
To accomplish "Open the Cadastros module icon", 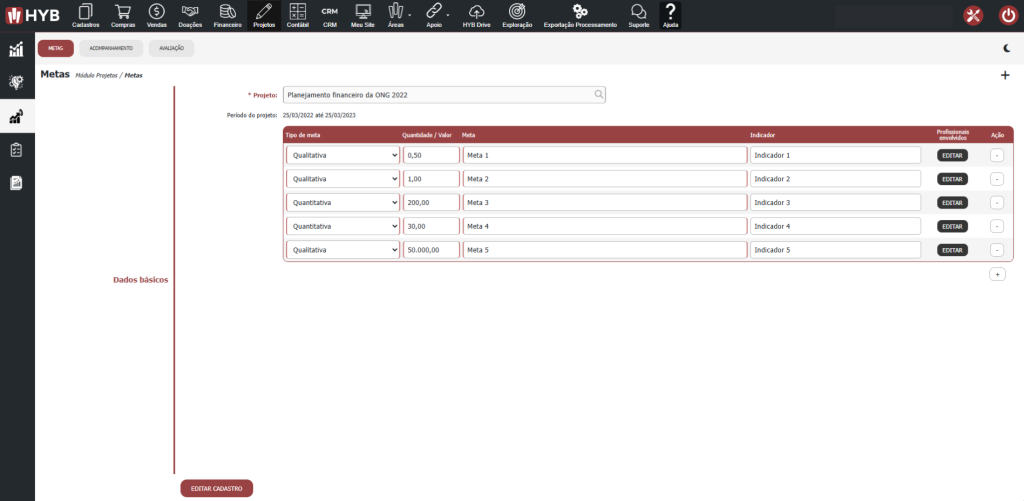I will tap(86, 14).
